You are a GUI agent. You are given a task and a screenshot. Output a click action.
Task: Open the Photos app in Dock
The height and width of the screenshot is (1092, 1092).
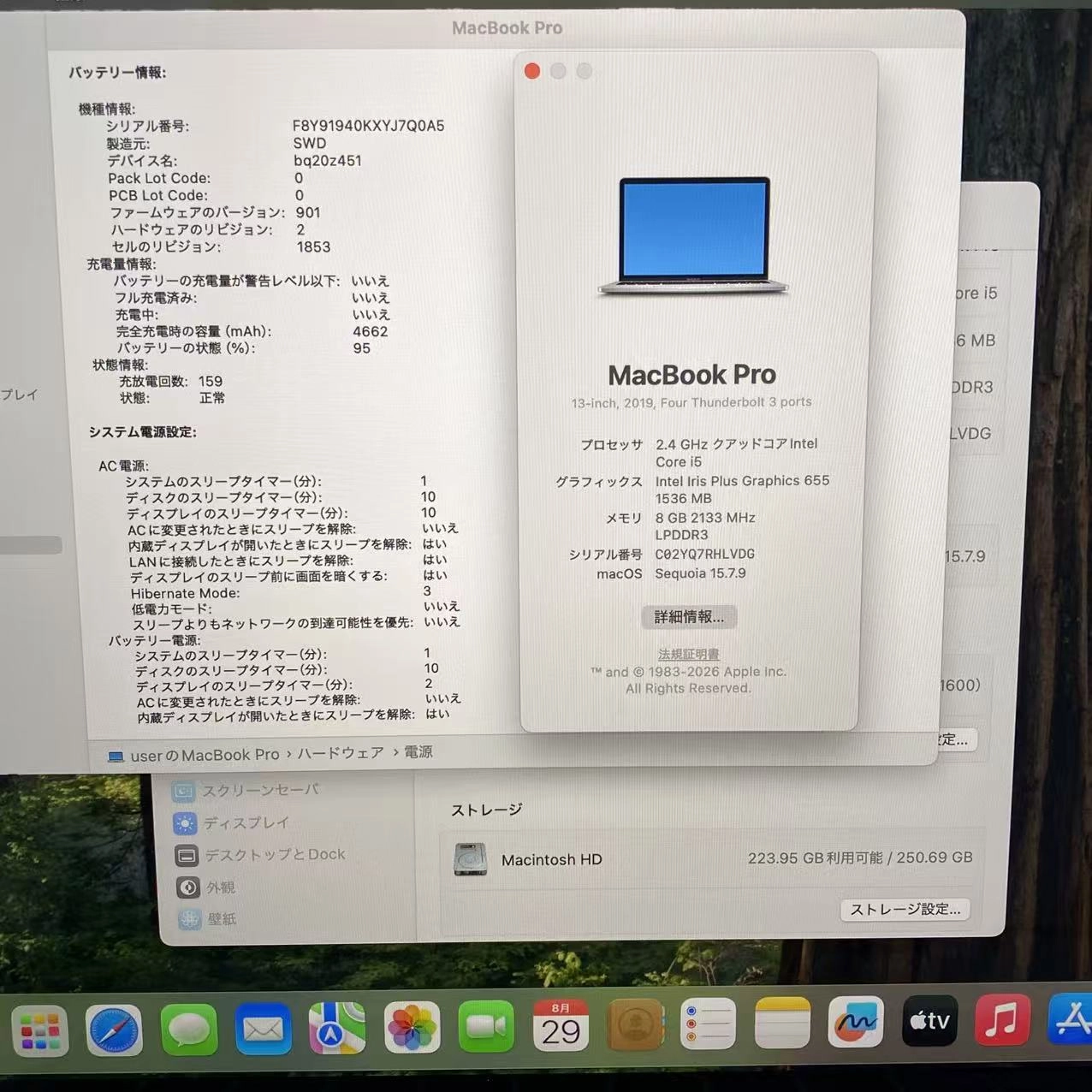(x=412, y=1027)
